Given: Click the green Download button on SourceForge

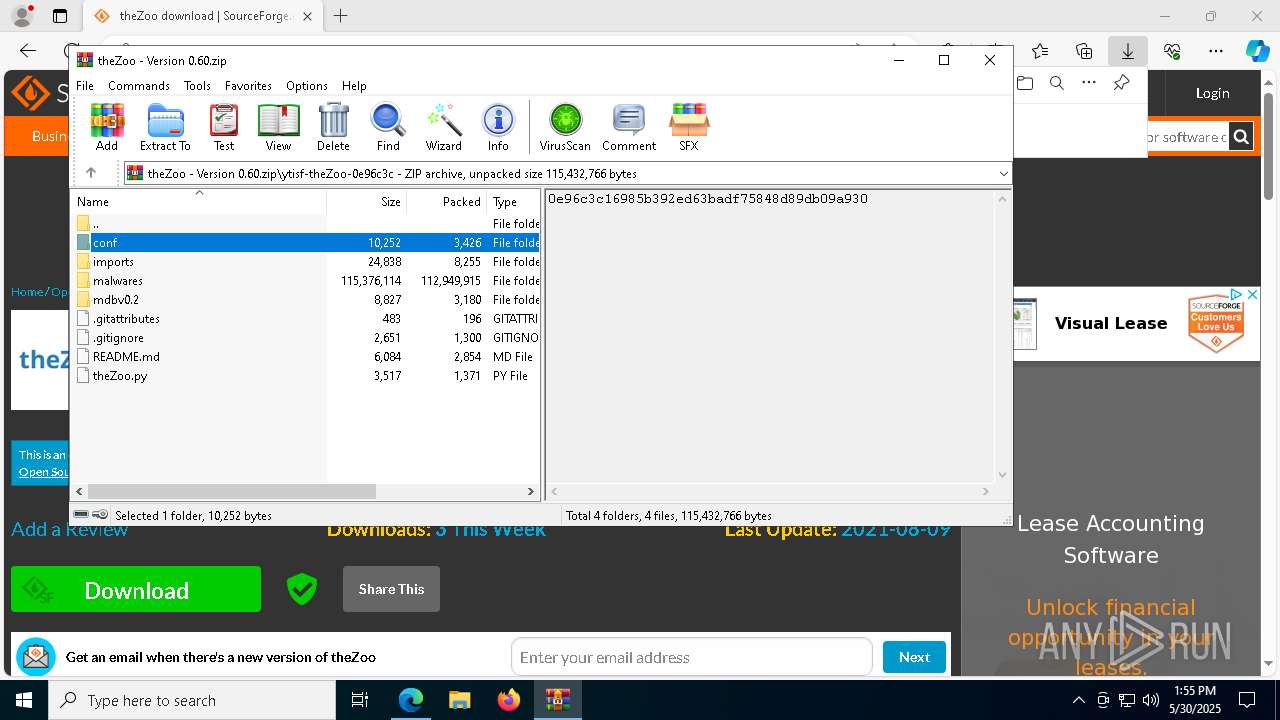Looking at the screenshot, I should tap(136, 590).
